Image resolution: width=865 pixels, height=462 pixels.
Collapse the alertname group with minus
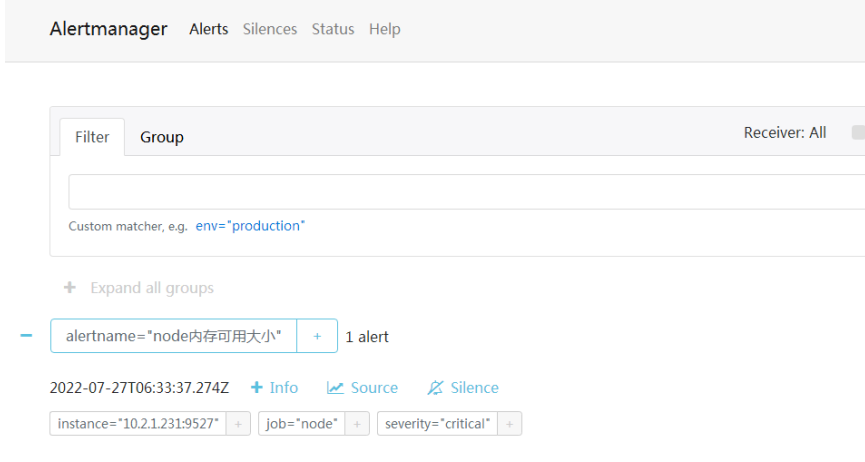[x=26, y=336]
